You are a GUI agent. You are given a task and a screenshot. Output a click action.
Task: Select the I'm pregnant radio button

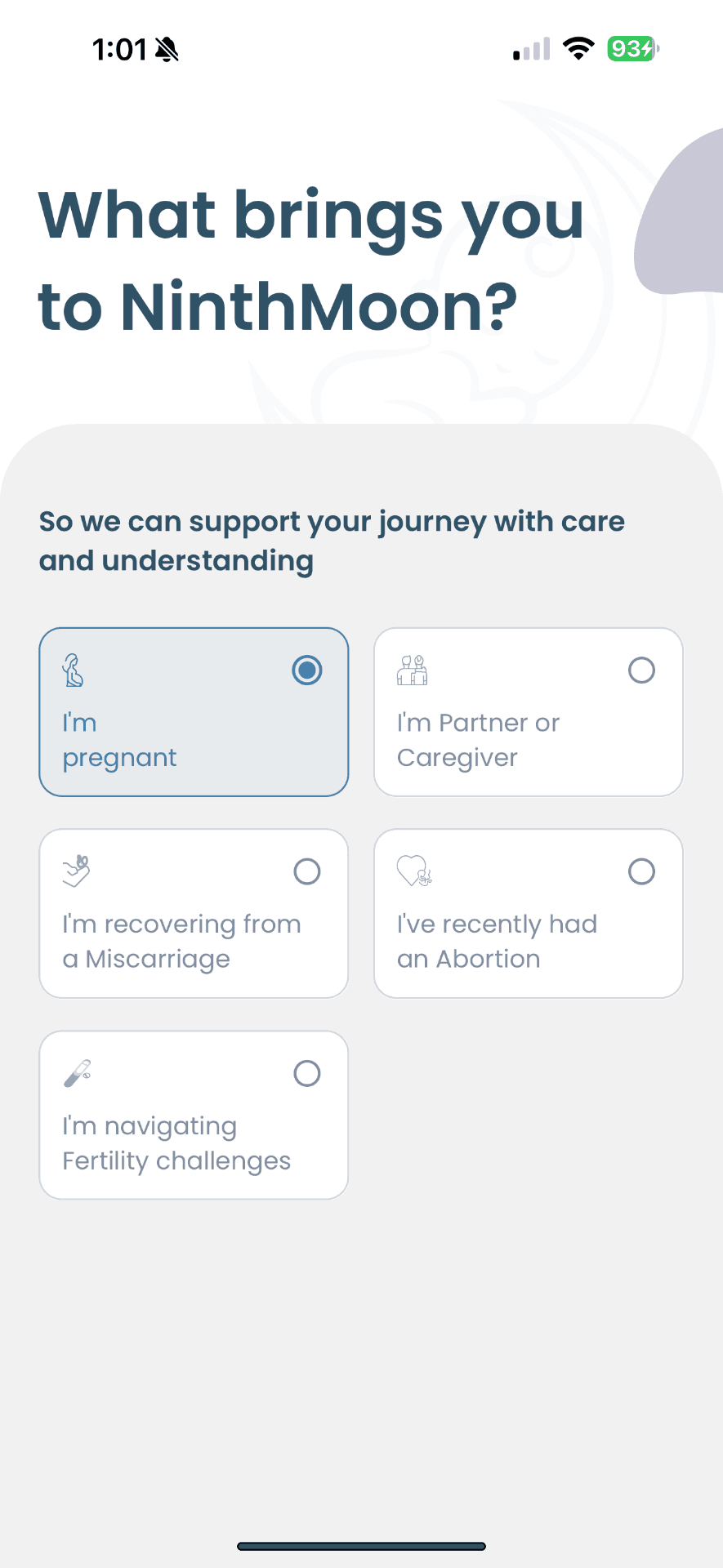pyautogui.click(x=307, y=670)
